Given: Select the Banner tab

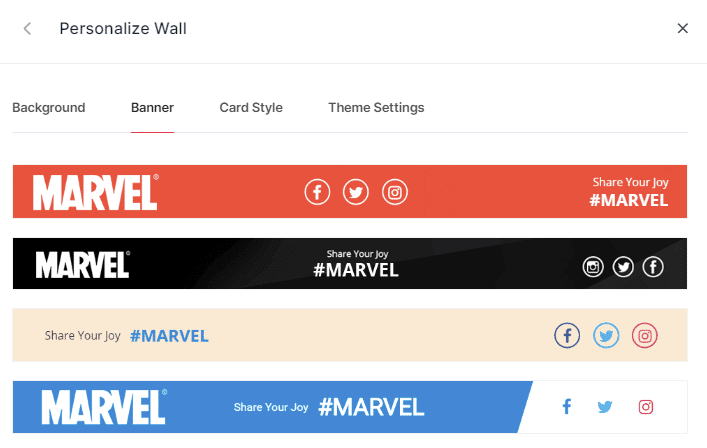Looking at the screenshot, I should coord(152,108).
